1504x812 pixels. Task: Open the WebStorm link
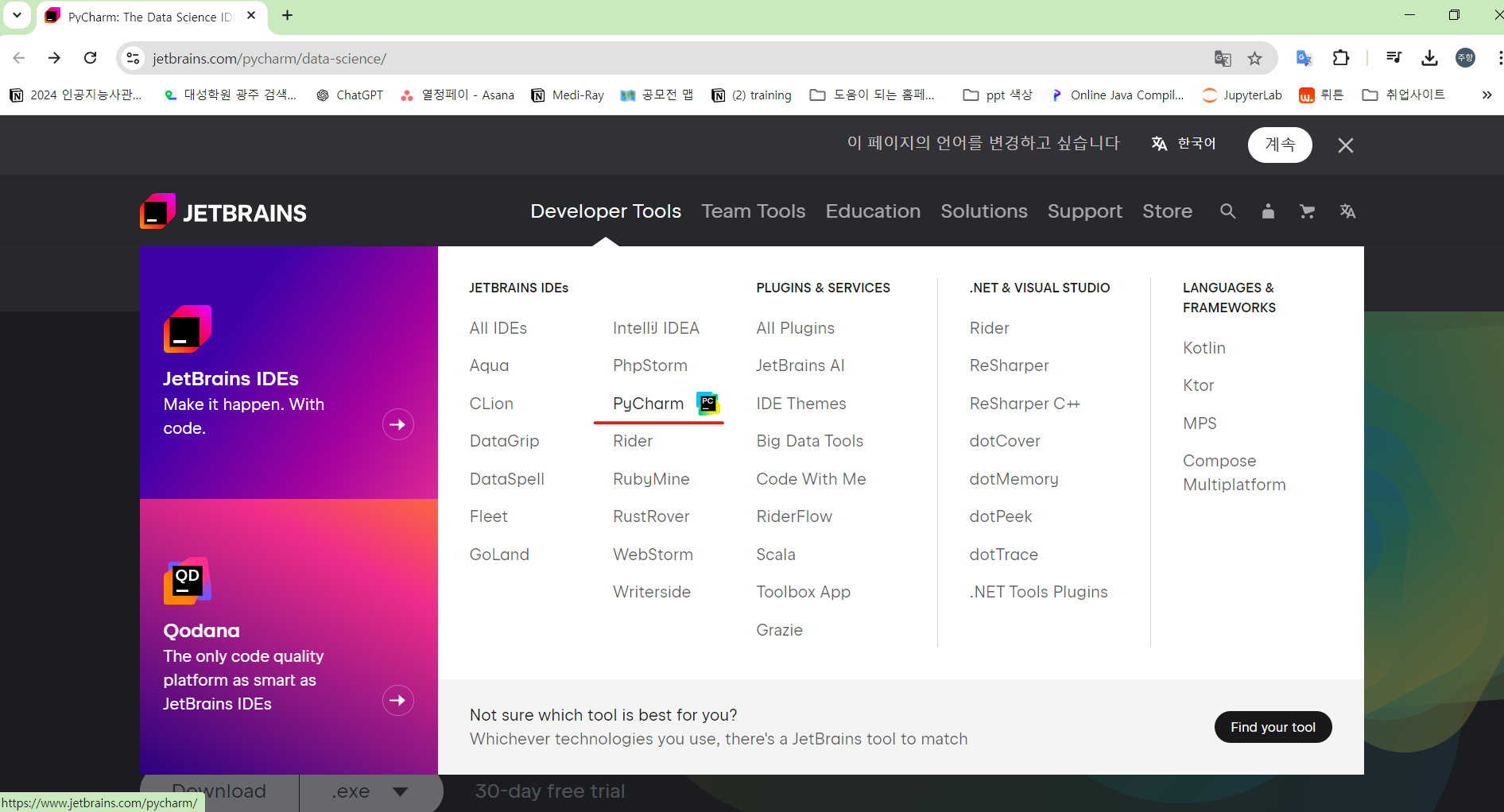click(653, 555)
